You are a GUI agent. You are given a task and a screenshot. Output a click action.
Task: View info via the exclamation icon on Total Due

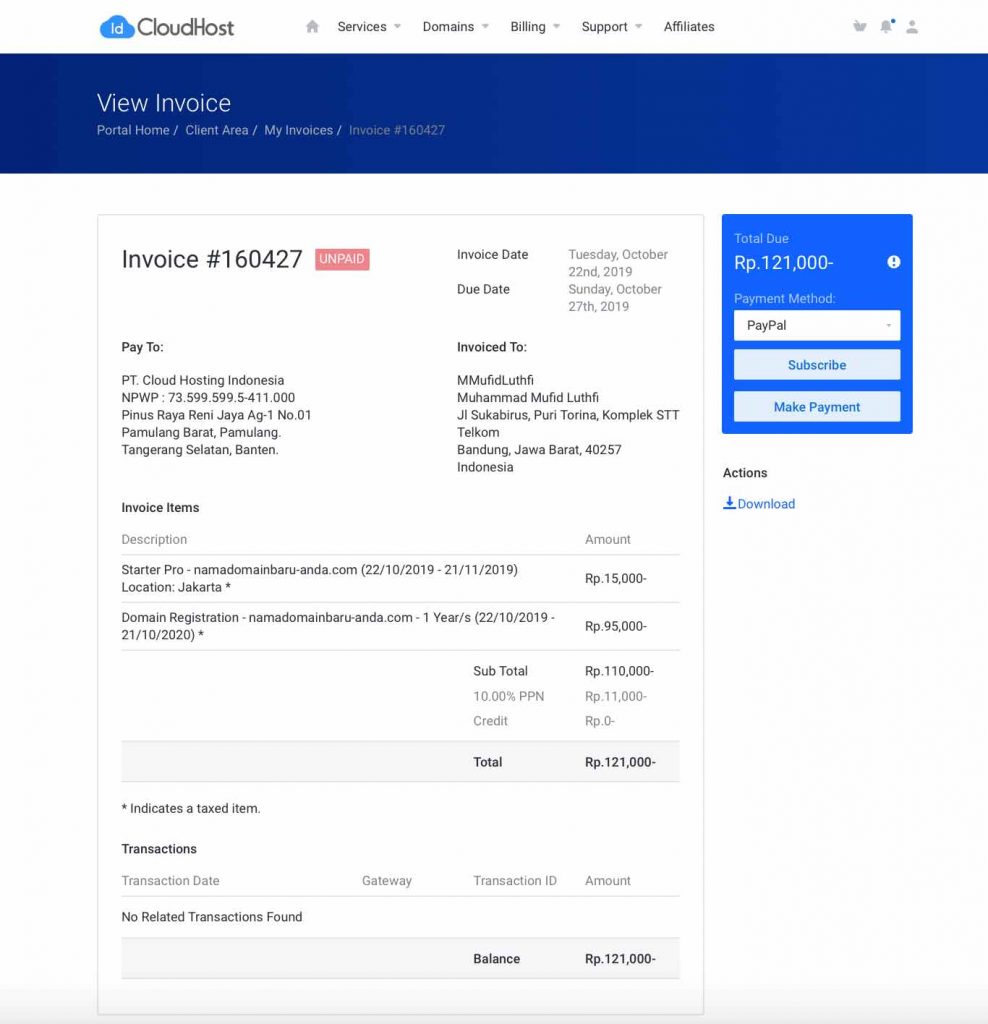pyautogui.click(x=893, y=263)
